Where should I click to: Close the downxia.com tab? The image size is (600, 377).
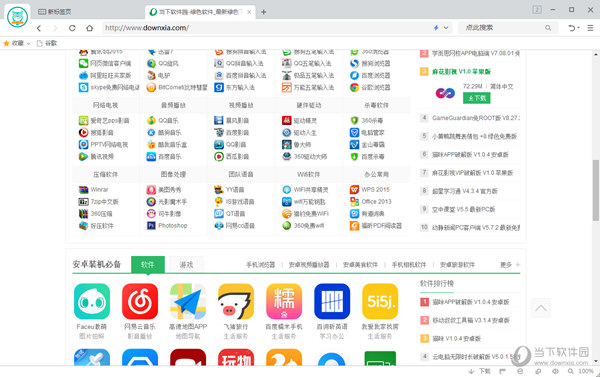249,12
